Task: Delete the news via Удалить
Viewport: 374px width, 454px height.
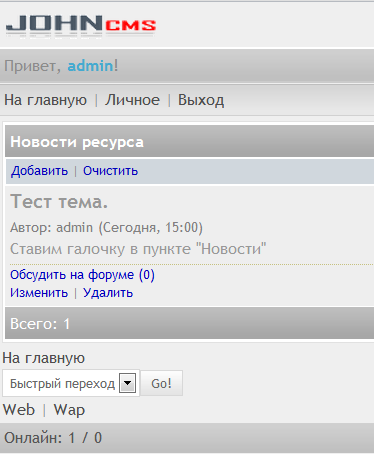Action: (x=108, y=293)
